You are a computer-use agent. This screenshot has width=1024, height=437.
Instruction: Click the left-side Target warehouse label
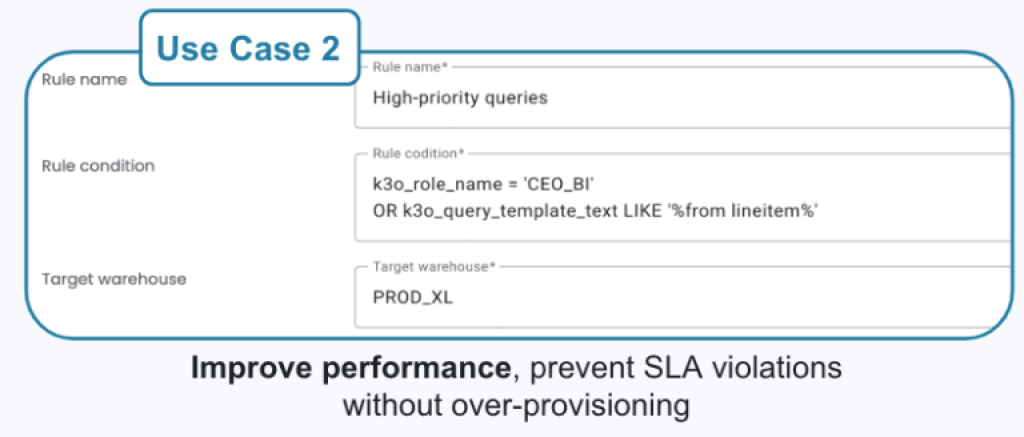coord(112,279)
